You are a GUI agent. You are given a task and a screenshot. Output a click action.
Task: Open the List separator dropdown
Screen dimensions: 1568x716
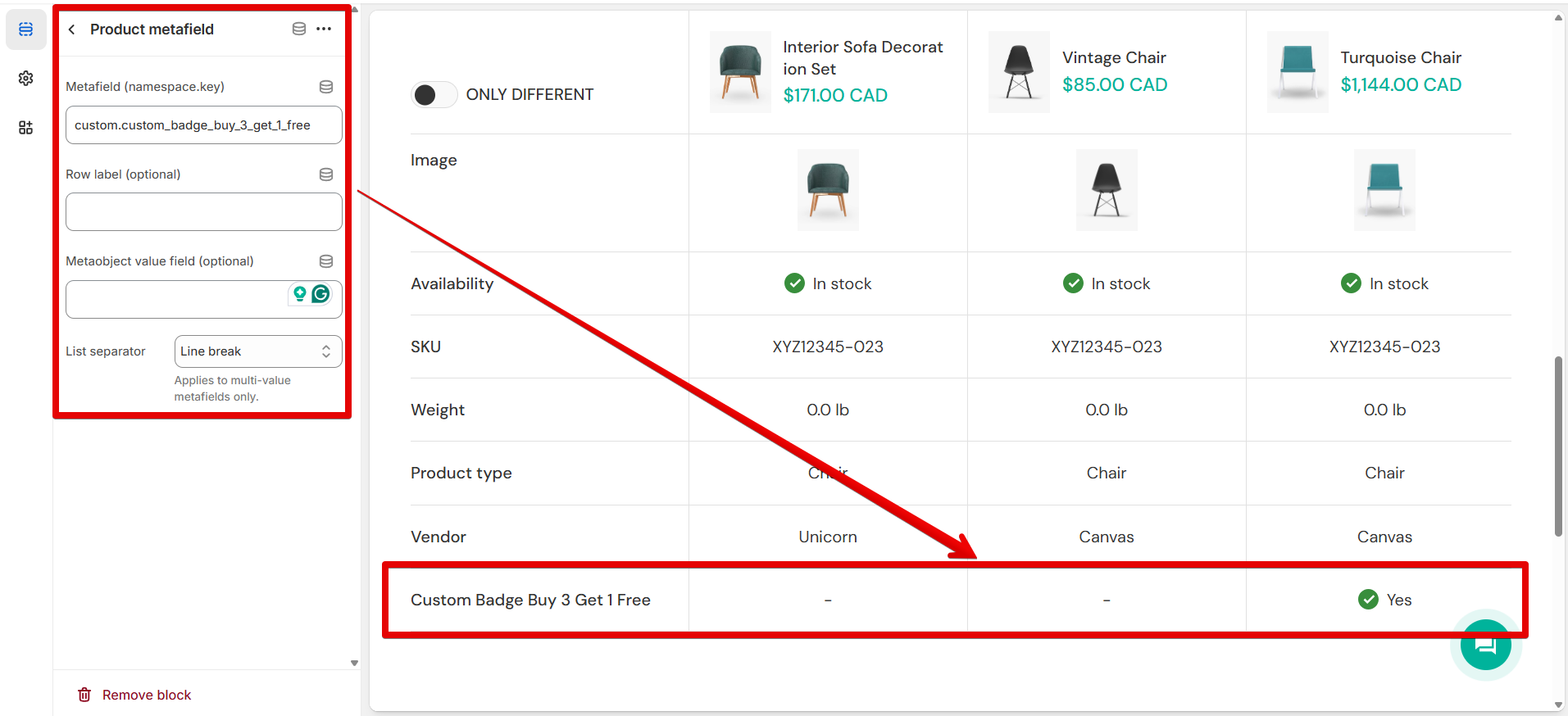tap(257, 351)
